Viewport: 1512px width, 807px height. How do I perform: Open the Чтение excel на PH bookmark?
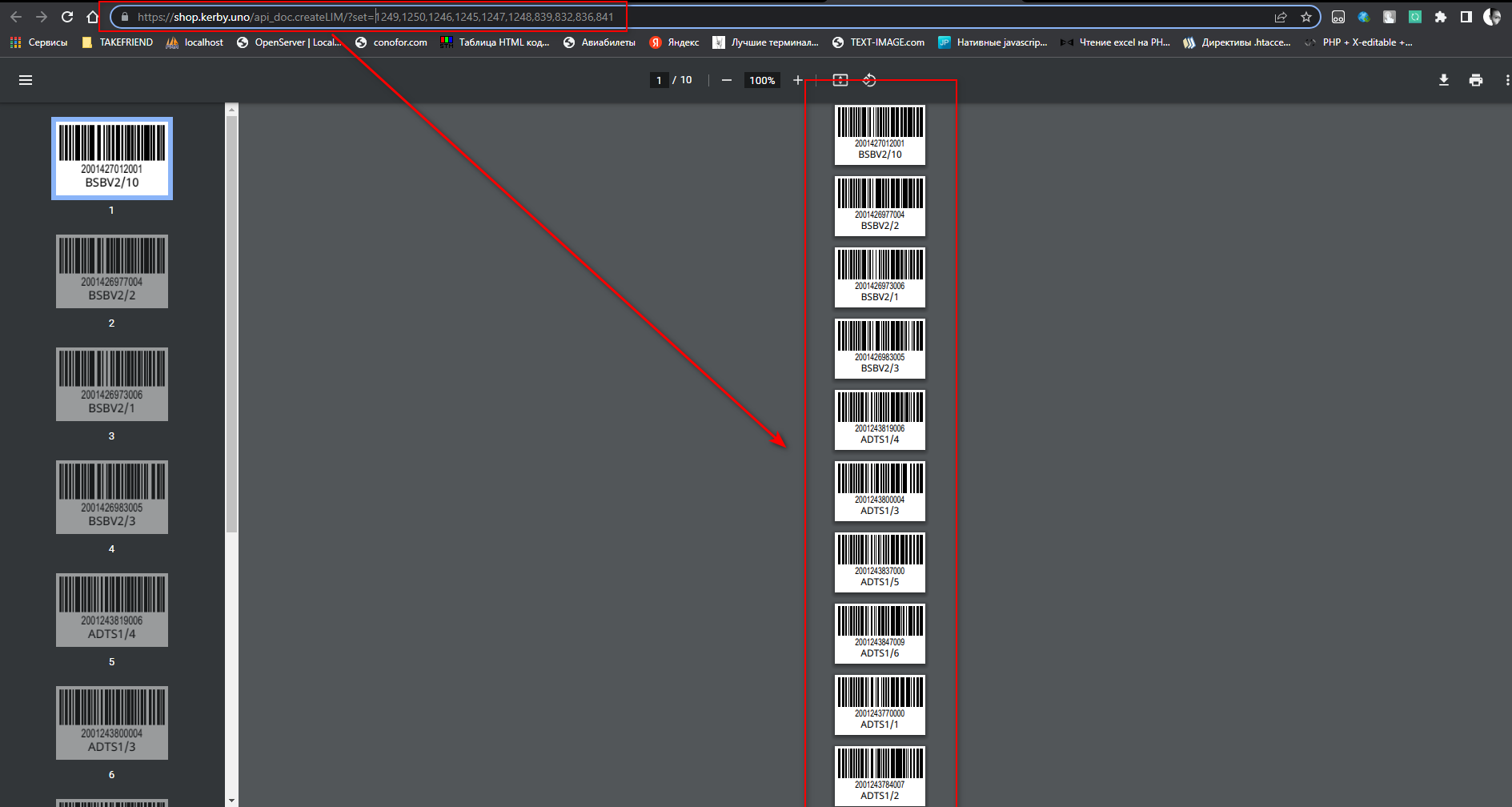1115,42
